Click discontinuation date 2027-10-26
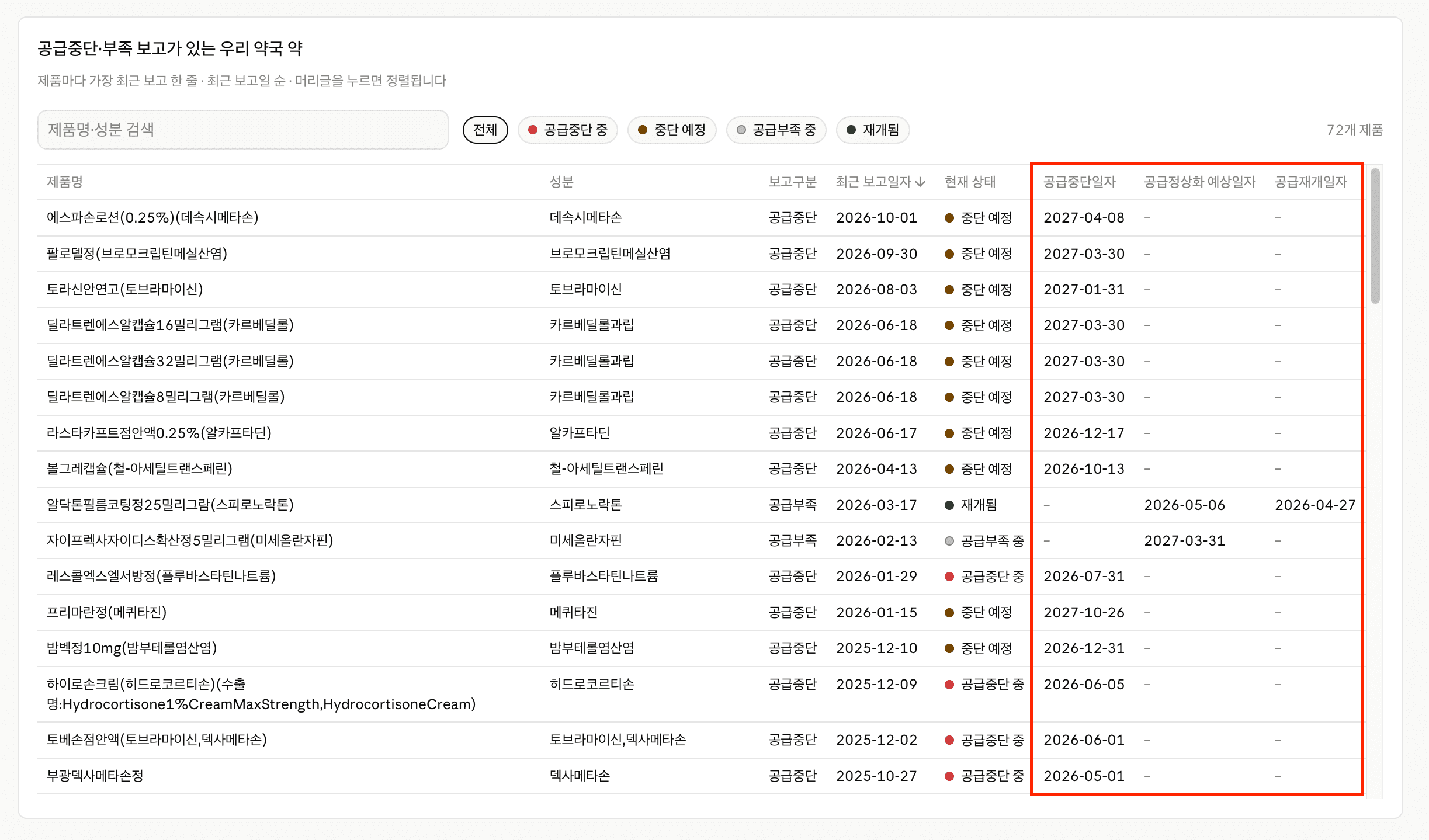 1084,613
